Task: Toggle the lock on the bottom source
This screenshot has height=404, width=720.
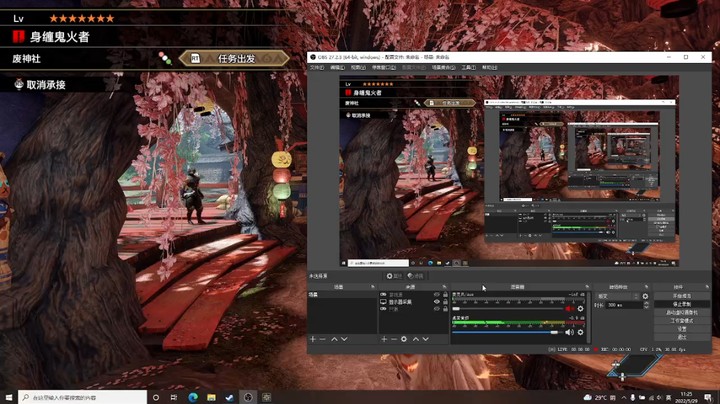Action: tap(445, 309)
